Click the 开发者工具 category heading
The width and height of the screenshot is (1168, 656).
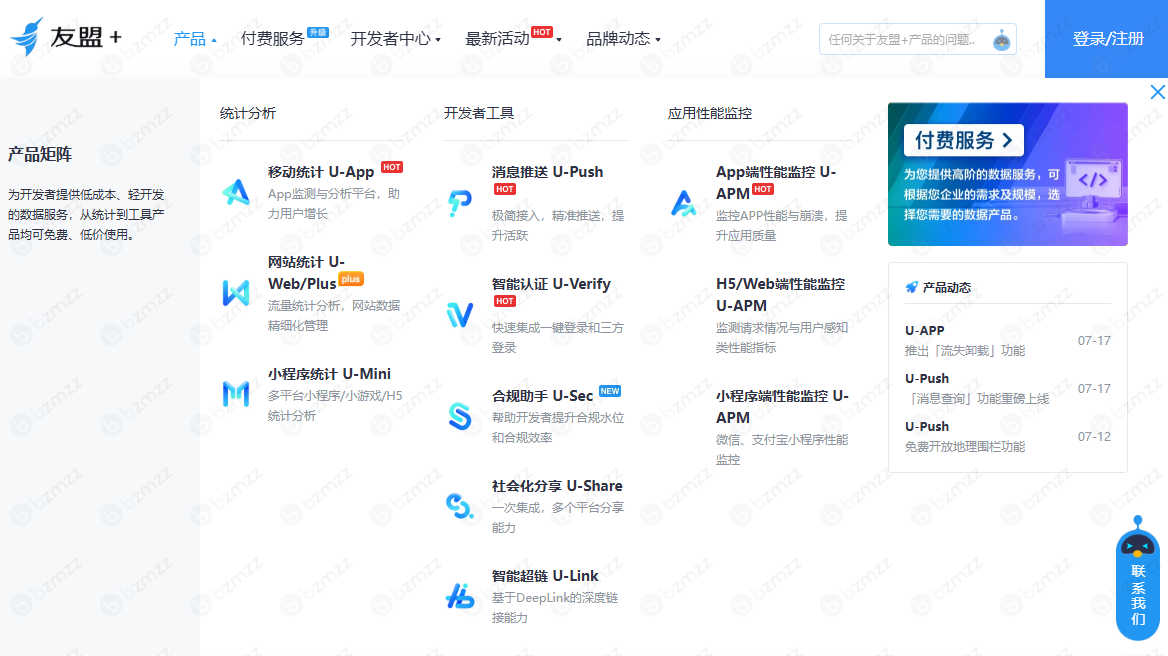tap(479, 113)
